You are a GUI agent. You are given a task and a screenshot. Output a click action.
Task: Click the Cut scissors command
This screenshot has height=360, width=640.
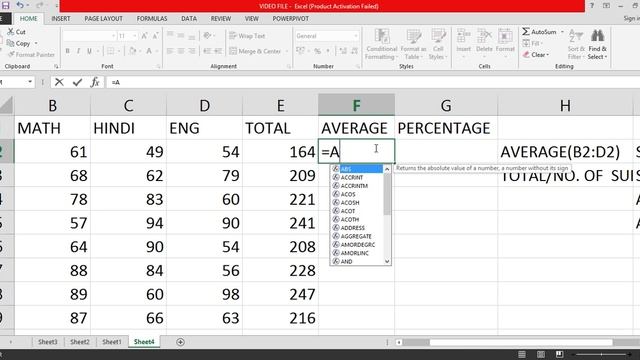coord(16,31)
